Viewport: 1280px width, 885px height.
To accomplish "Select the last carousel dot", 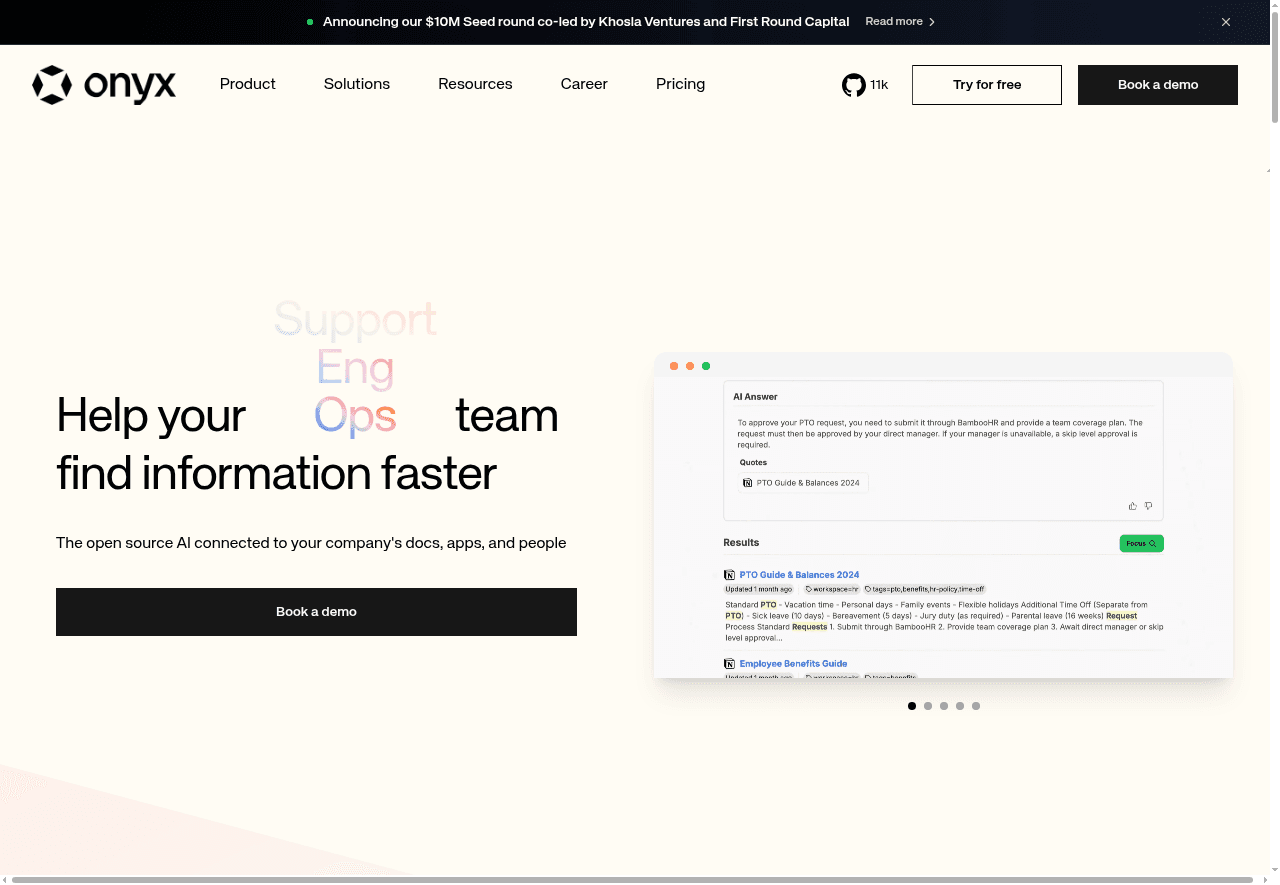I will (x=976, y=706).
